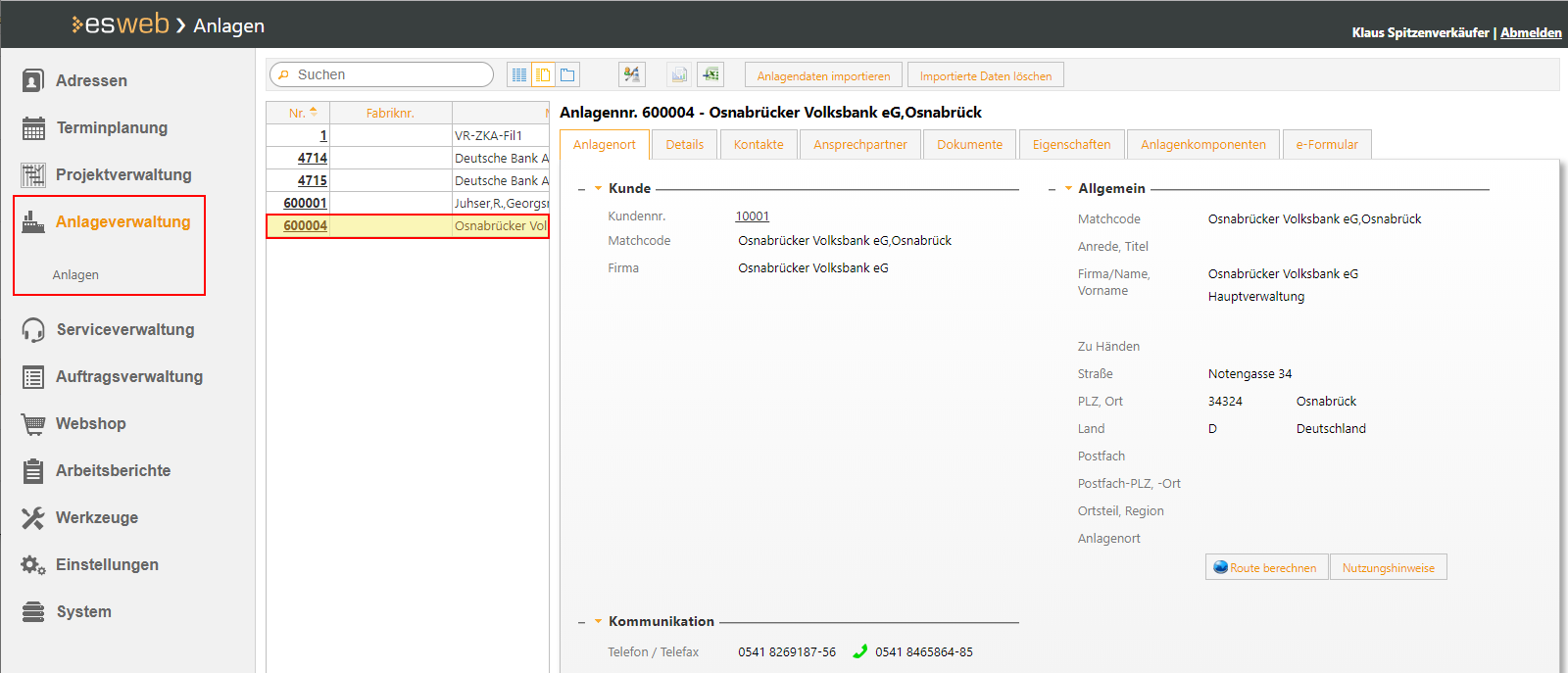Click into the Suchen search field
Screen dimensions: 1568x673
pyautogui.click(x=387, y=74)
